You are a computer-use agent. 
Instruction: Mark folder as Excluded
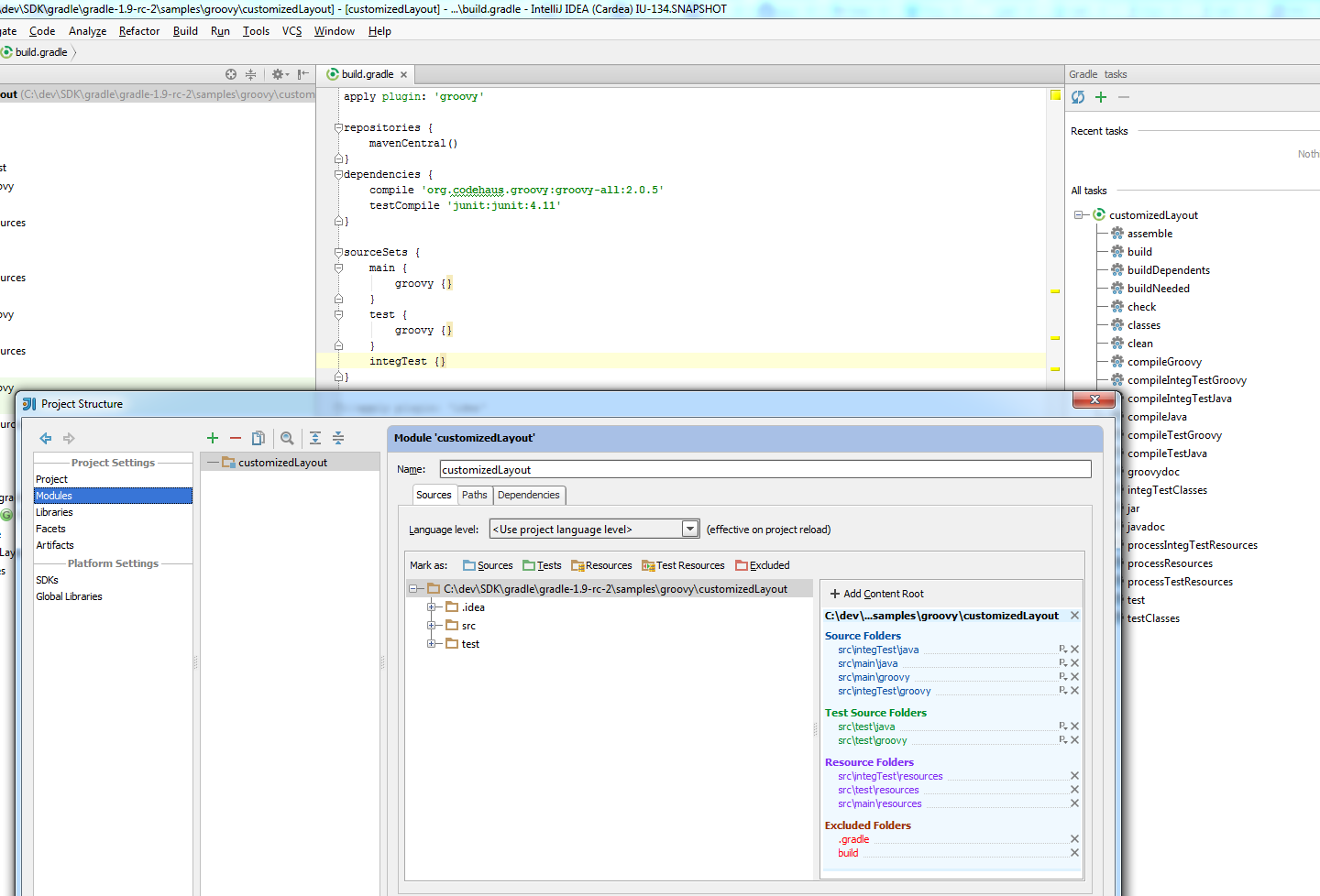tap(762, 565)
